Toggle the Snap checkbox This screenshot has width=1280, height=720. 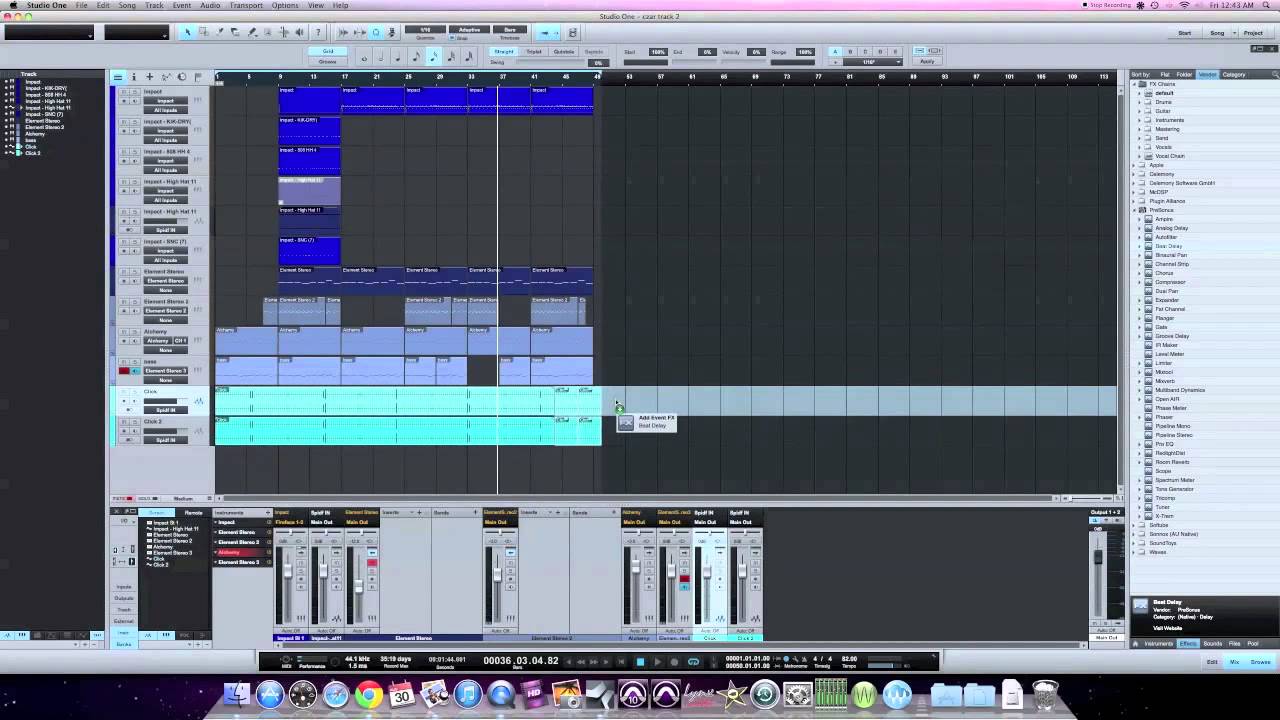click(453, 38)
